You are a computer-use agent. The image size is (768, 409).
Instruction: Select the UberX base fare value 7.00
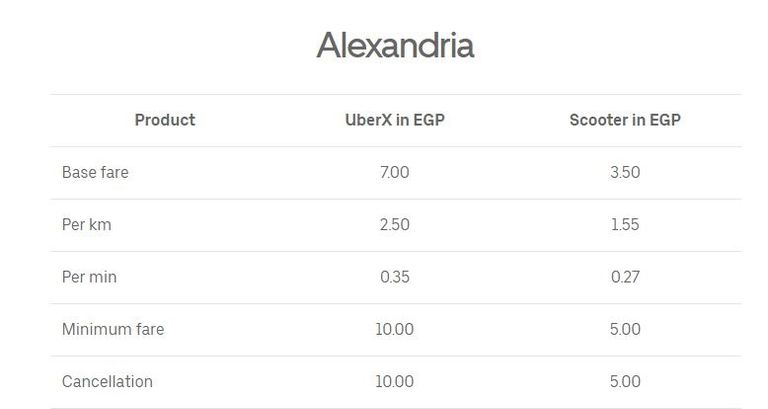(x=395, y=172)
